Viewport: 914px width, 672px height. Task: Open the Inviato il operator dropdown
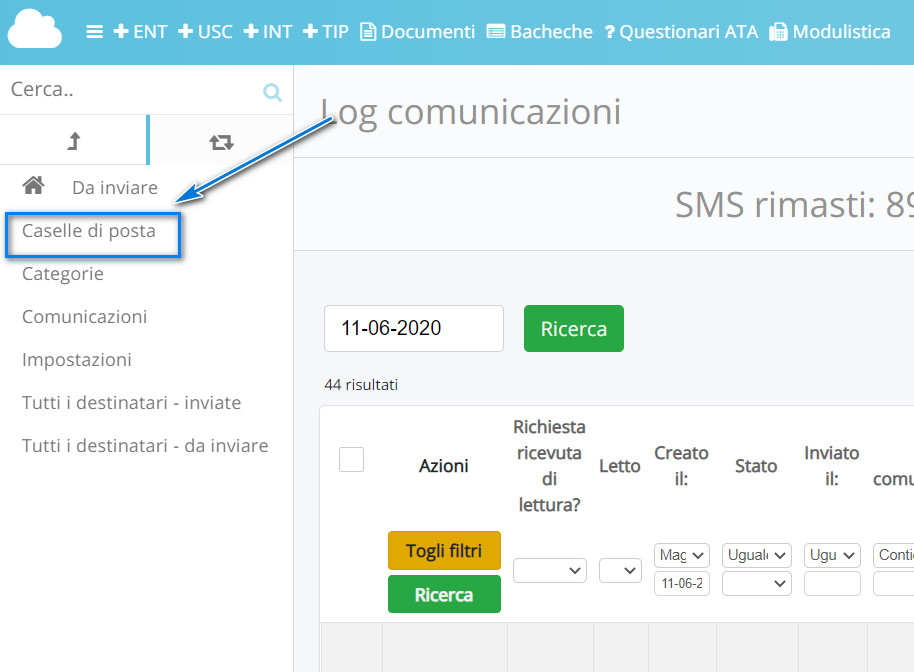[x=832, y=555]
